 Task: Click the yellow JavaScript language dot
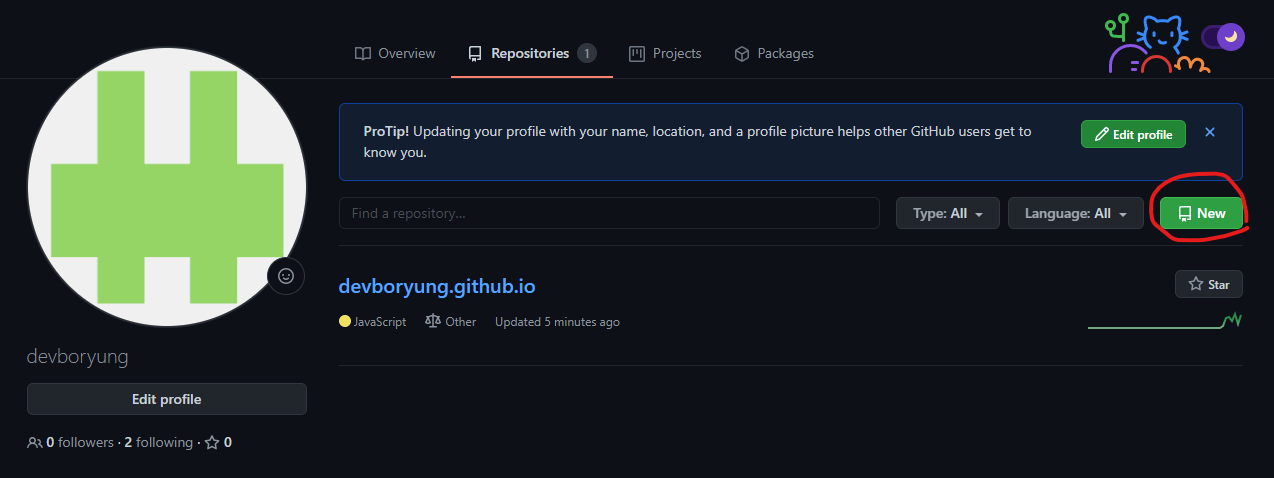[345, 322]
